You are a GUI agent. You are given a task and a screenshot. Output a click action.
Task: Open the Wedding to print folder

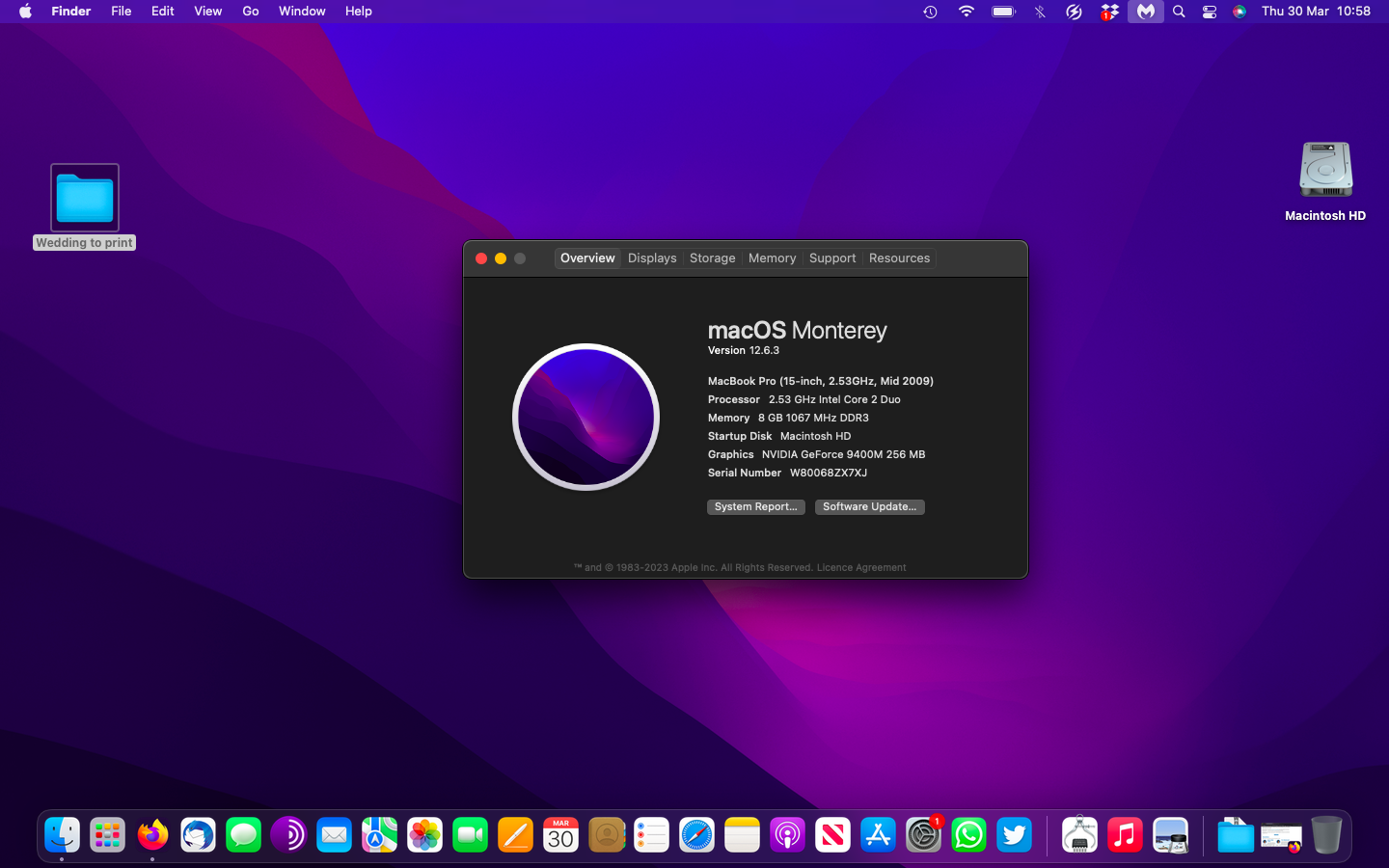click(85, 199)
